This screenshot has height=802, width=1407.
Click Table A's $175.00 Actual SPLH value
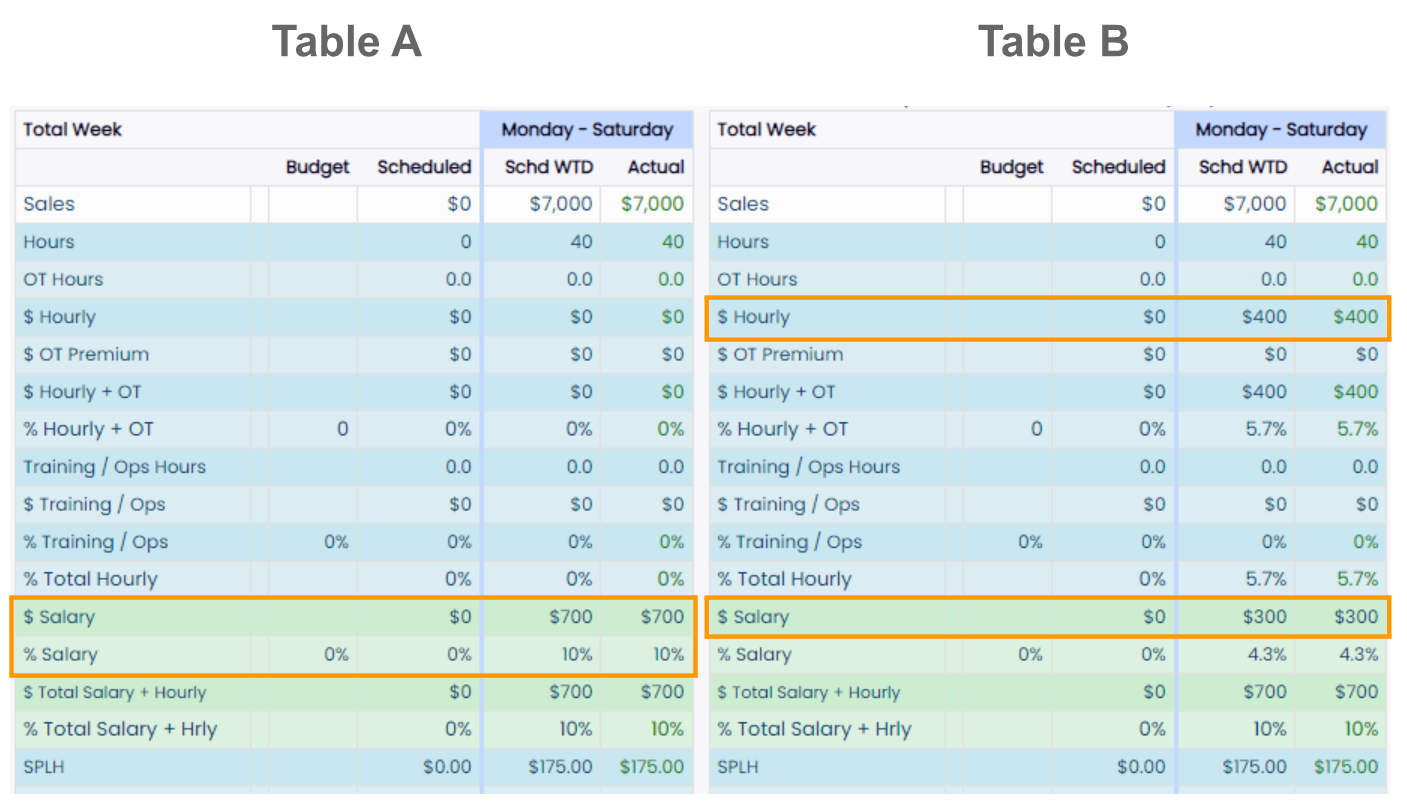(x=652, y=767)
